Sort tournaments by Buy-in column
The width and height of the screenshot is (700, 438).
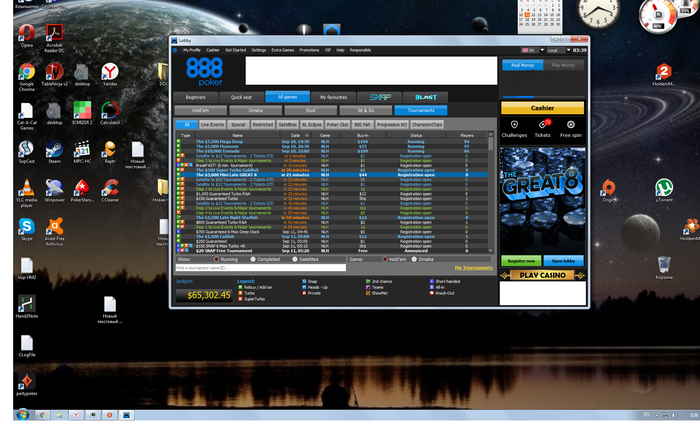click(362, 135)
